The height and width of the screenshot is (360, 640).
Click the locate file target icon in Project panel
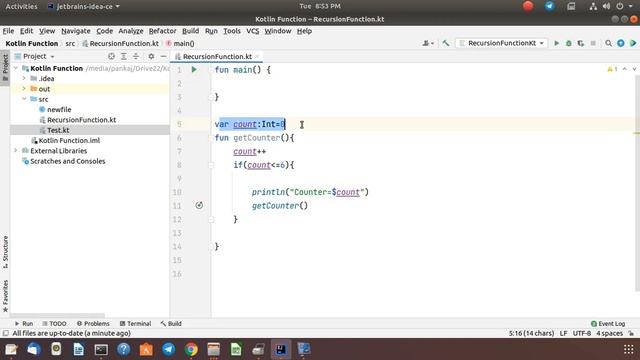pyautogui.click(x=111, y=56)
